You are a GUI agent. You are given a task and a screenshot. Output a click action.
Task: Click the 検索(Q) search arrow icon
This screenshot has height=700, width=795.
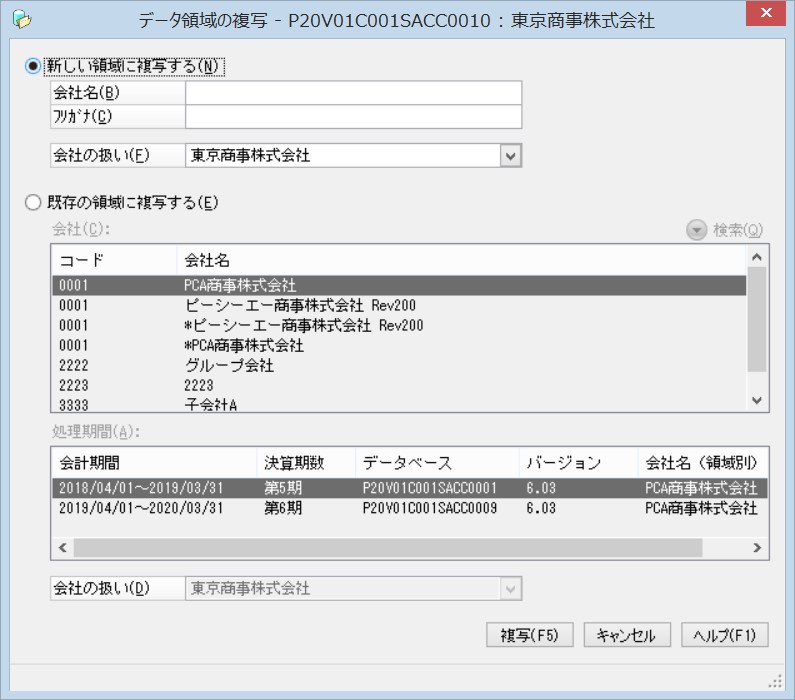point(696,230)
